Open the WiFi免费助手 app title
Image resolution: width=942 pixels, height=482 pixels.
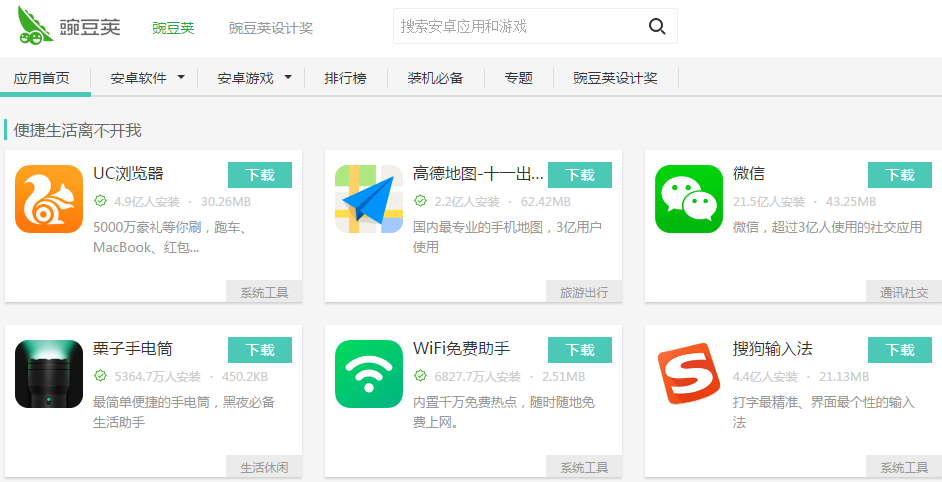click(461, 349)
